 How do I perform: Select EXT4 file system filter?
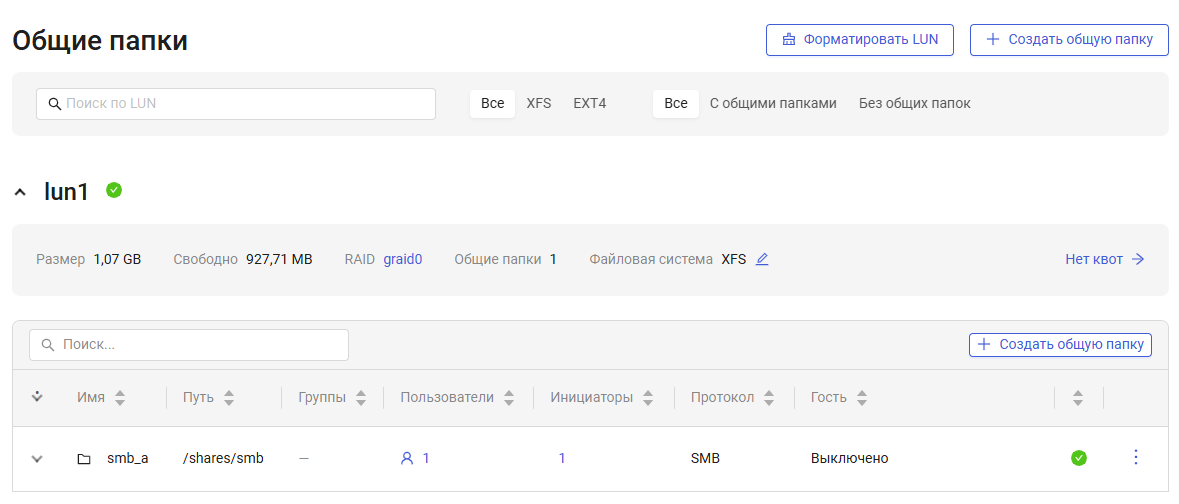coord(589,104)
